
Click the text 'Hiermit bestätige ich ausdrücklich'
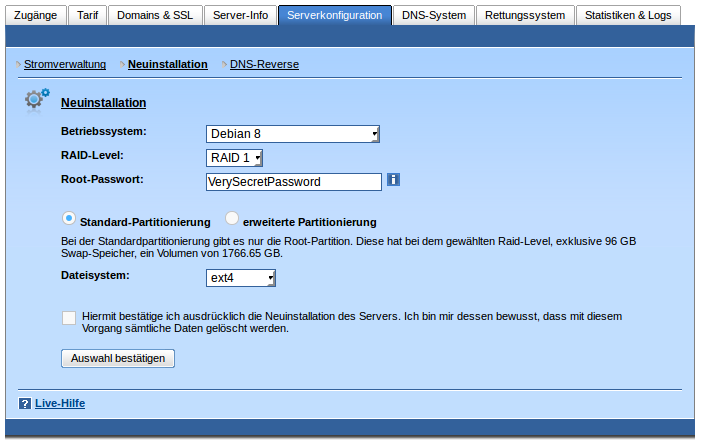click(172, 316)
